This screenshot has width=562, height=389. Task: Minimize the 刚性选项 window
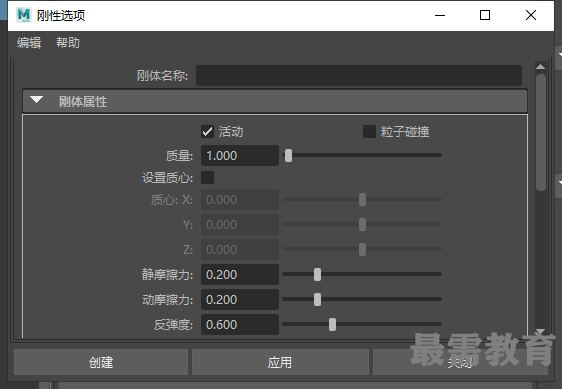pos(440,15)
